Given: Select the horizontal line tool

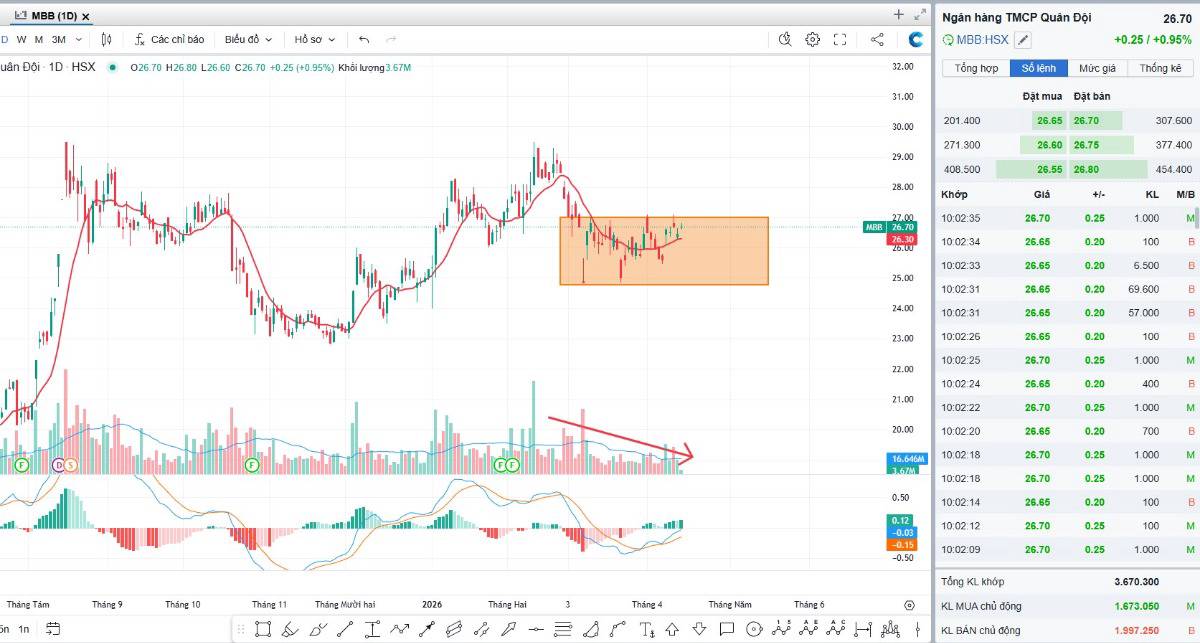Looking at the screenshot, I should (x=536, y=629).
